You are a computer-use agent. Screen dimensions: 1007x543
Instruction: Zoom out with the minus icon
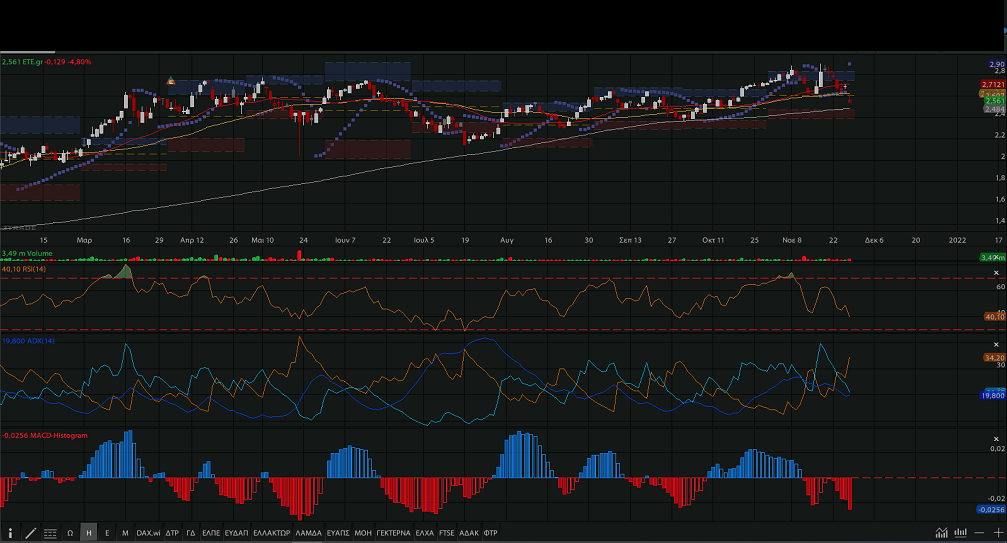coord(980,533)
